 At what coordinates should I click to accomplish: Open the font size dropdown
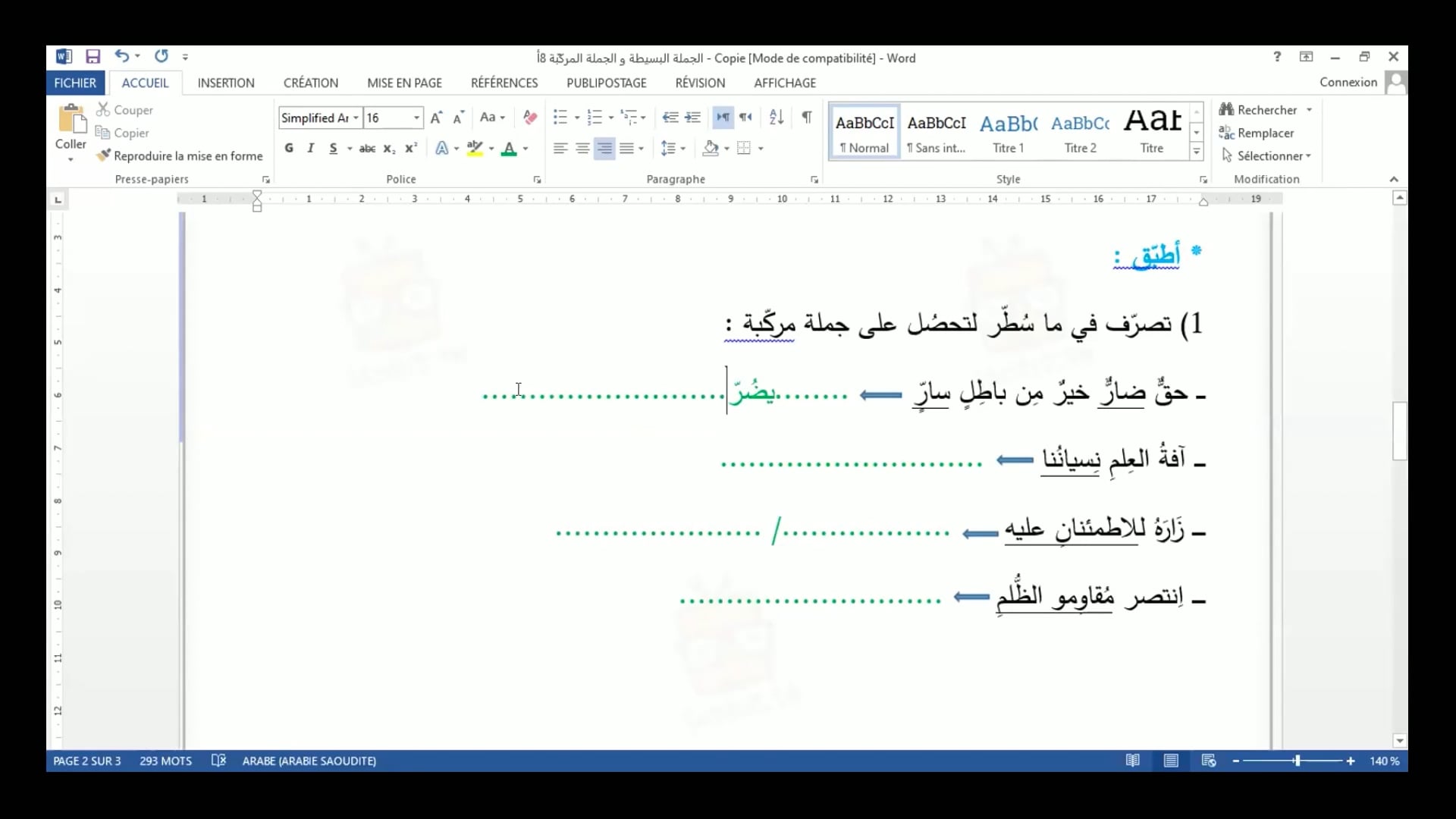click(416, 118)
